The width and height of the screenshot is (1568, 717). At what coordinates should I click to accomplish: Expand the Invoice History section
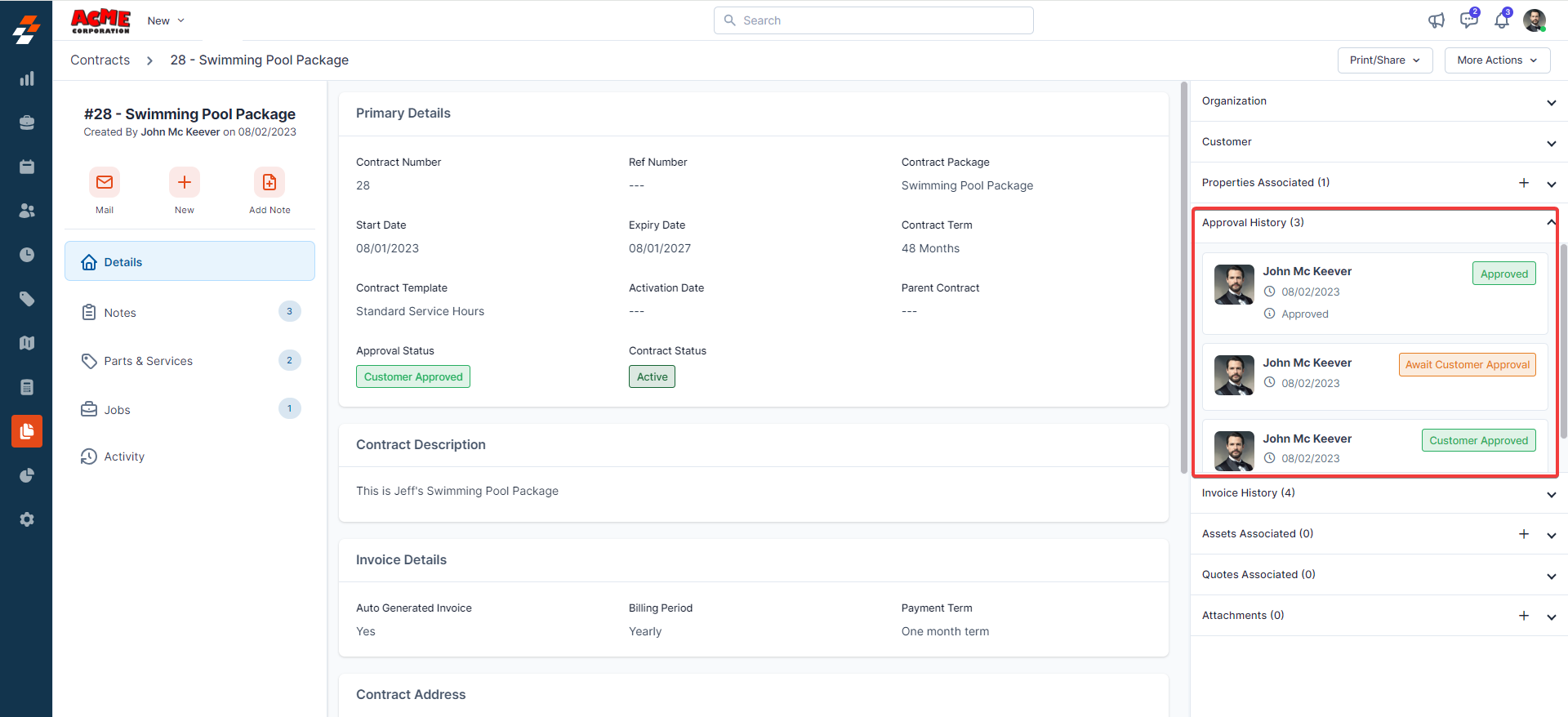click(x=1551, y=494)
